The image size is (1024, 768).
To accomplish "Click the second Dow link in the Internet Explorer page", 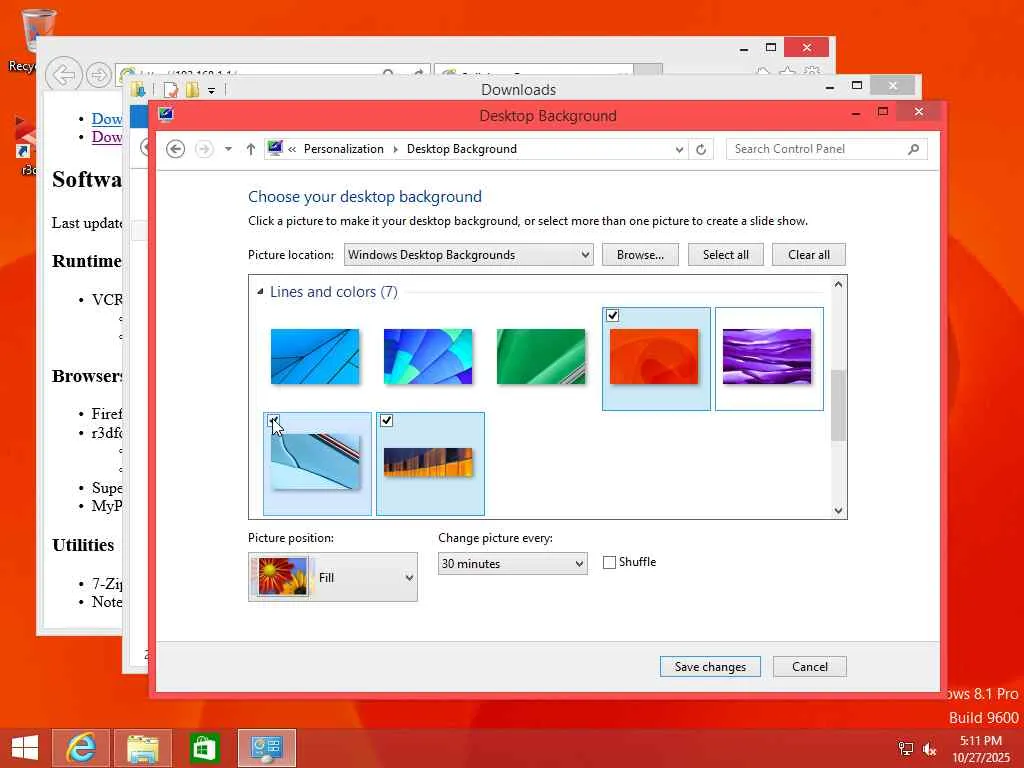I will point(106,136).
